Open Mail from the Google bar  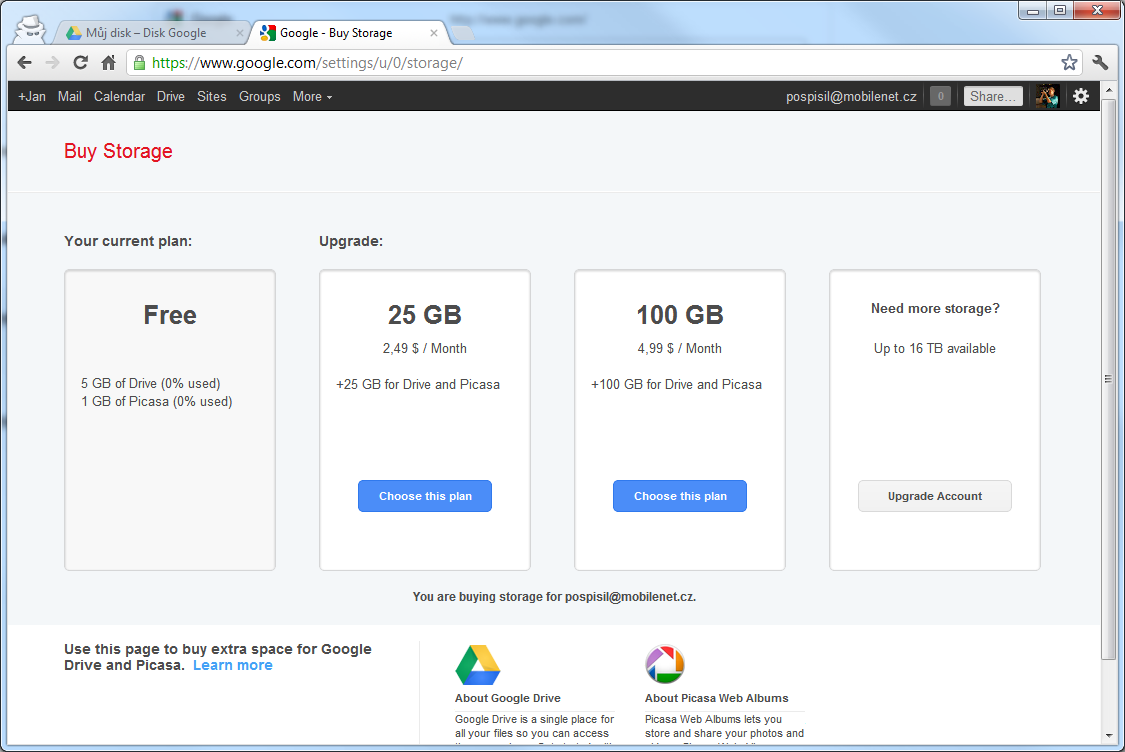click(69, 96)
